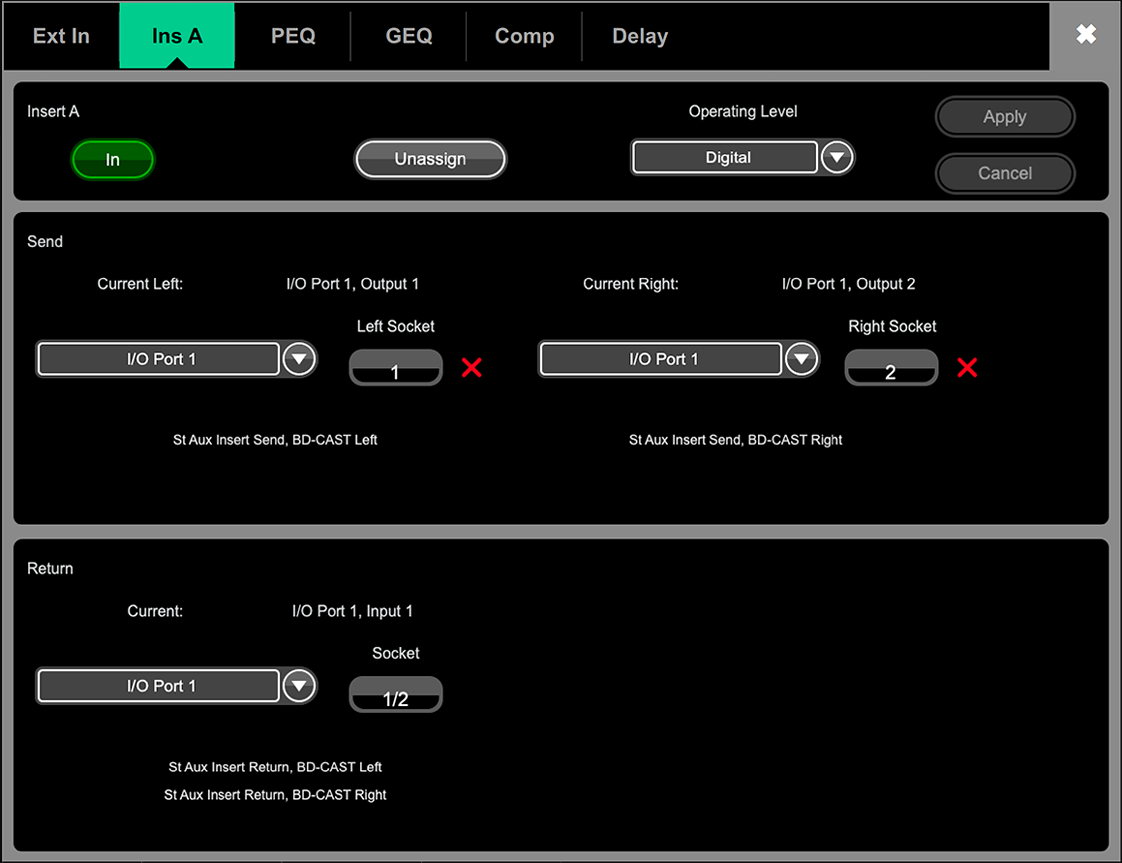Toggle the Insert A In switch
The height and width of the screenshot is (863, 1122).
tap(113, 160)
